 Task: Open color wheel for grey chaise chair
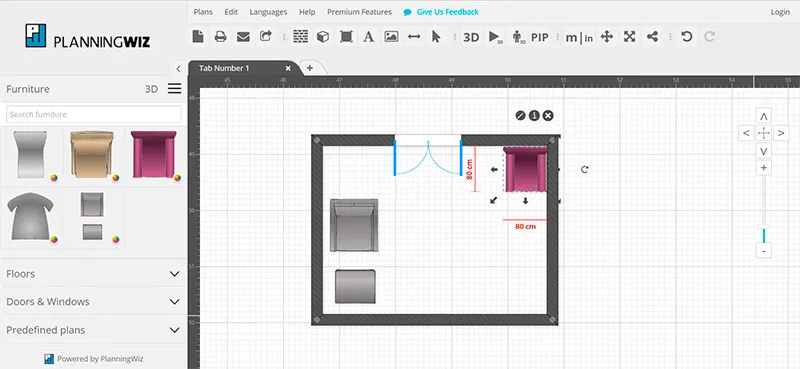pyautogui.click(x=54, y=178)
